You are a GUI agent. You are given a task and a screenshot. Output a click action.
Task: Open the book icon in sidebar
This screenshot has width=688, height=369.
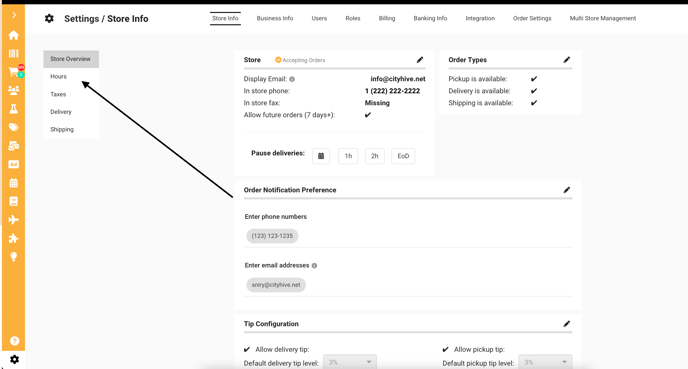(14, 201)
